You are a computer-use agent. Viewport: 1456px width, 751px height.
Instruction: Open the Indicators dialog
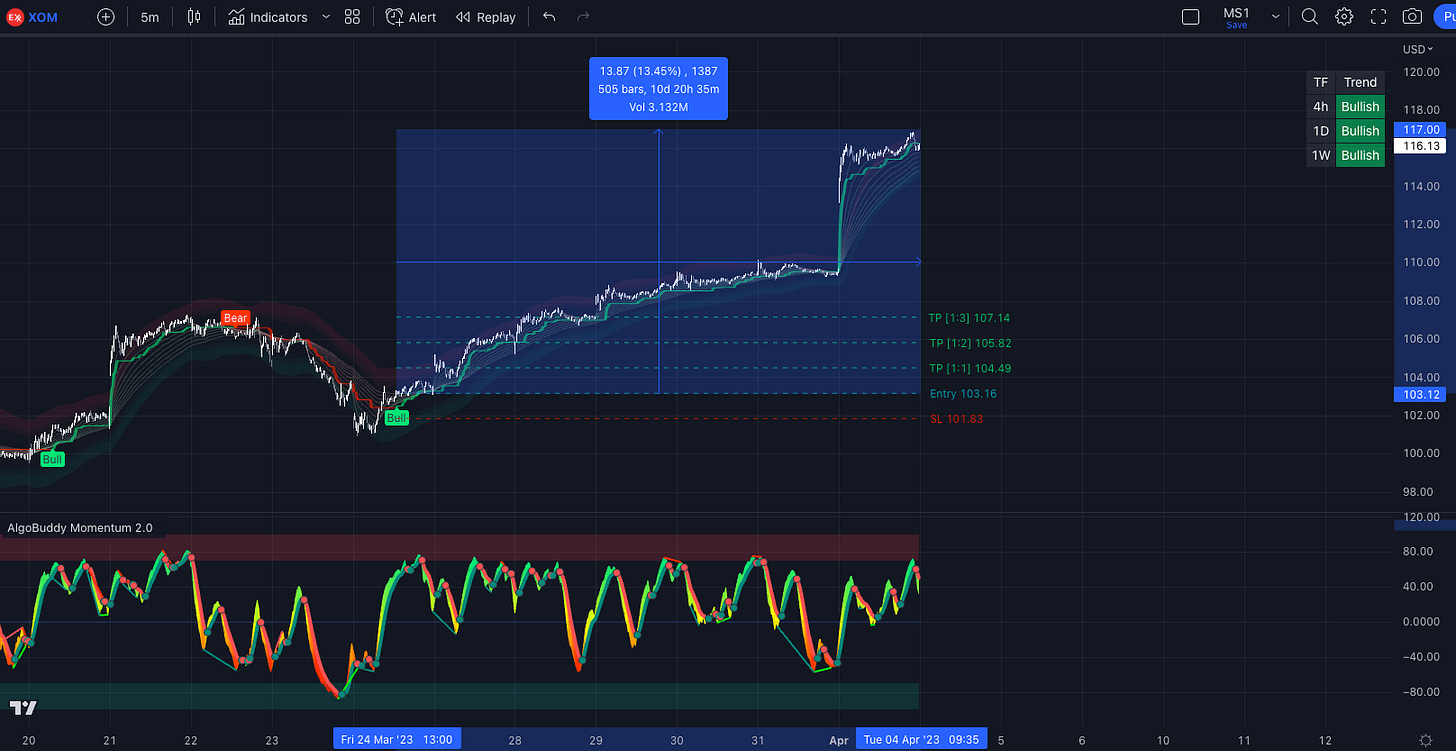[x=267, y=17]
